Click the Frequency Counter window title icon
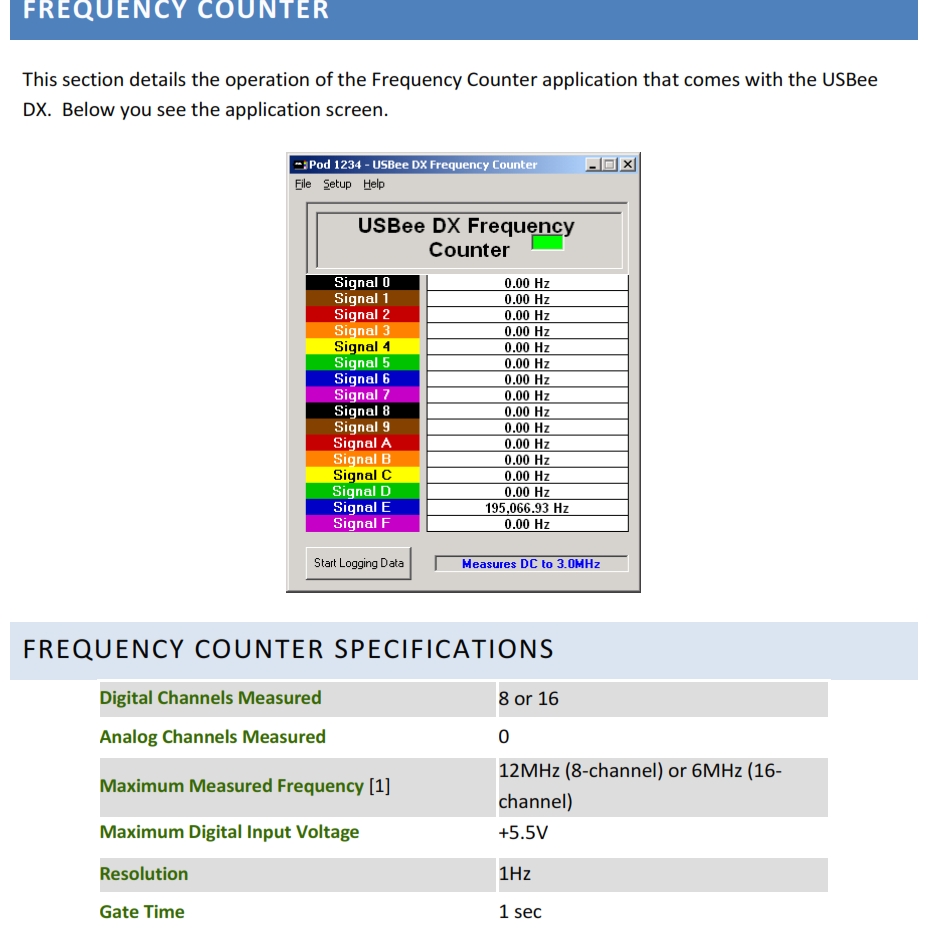 (x=300, y=165)
